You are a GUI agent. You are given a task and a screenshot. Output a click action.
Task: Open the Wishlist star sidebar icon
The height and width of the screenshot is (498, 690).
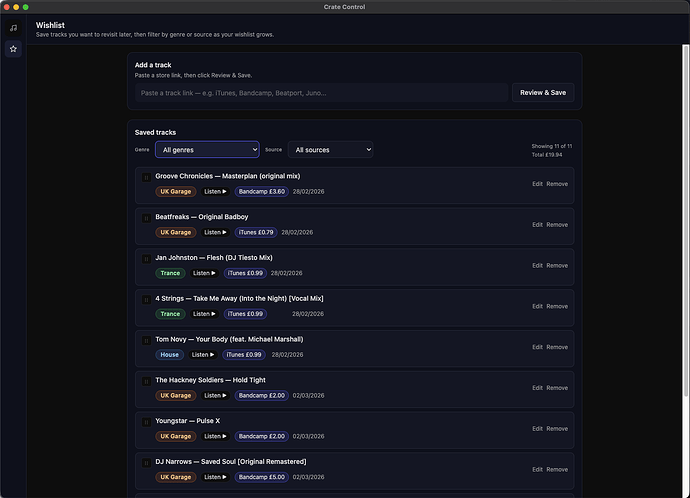pos(13,49)
